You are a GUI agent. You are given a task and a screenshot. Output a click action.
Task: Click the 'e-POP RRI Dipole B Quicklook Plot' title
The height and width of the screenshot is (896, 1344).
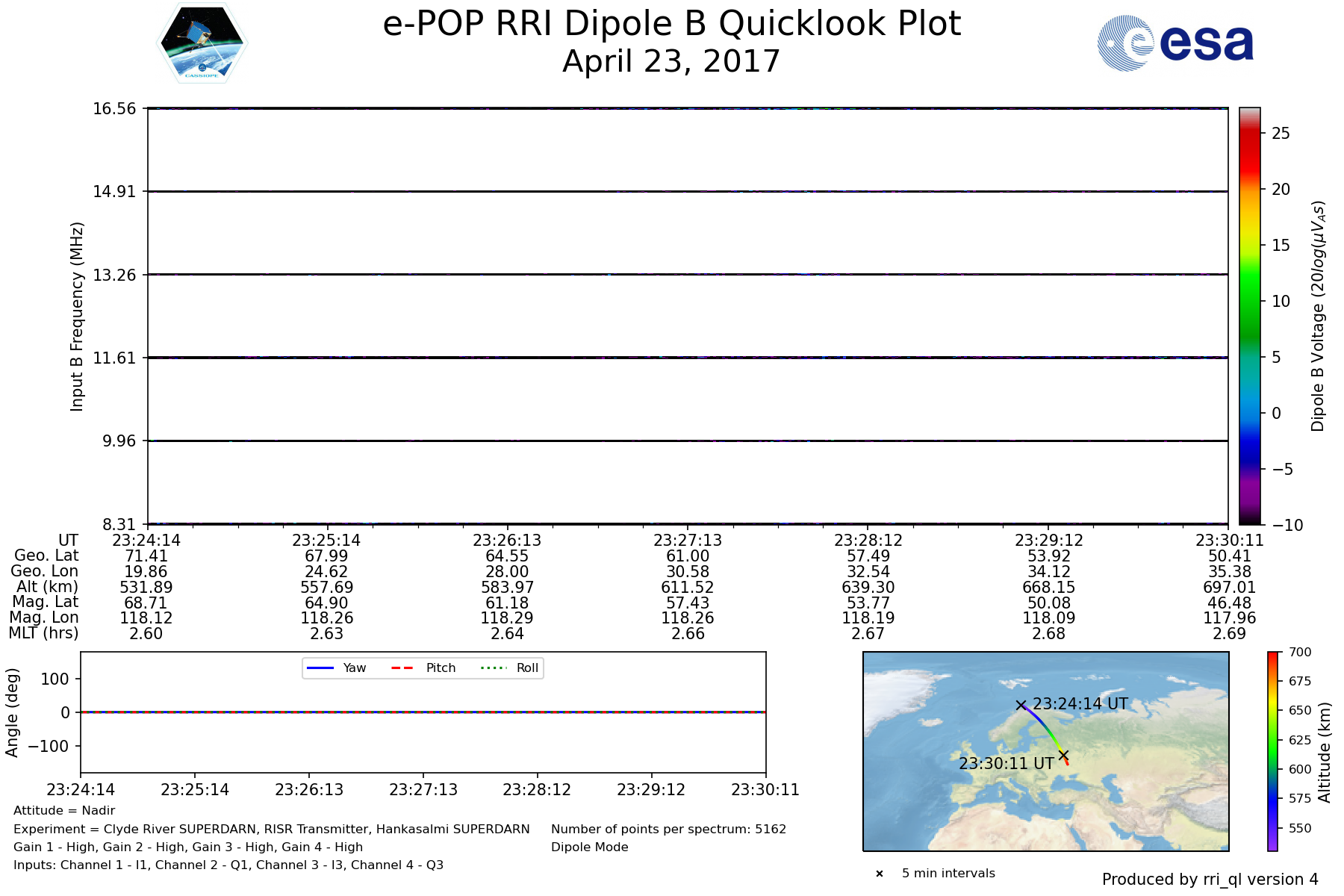tap(671, 24)
